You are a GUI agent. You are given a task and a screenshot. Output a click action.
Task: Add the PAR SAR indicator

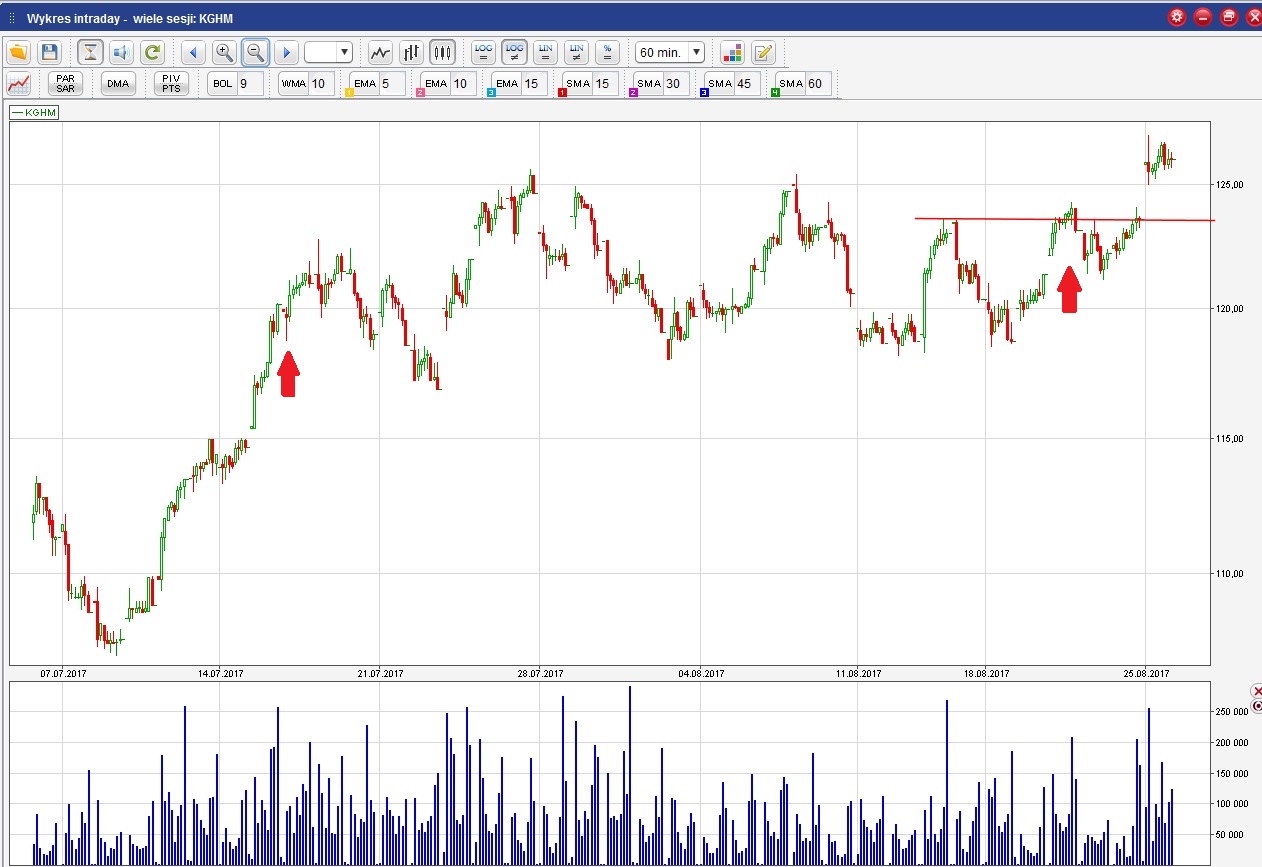[x=65, y=84]
